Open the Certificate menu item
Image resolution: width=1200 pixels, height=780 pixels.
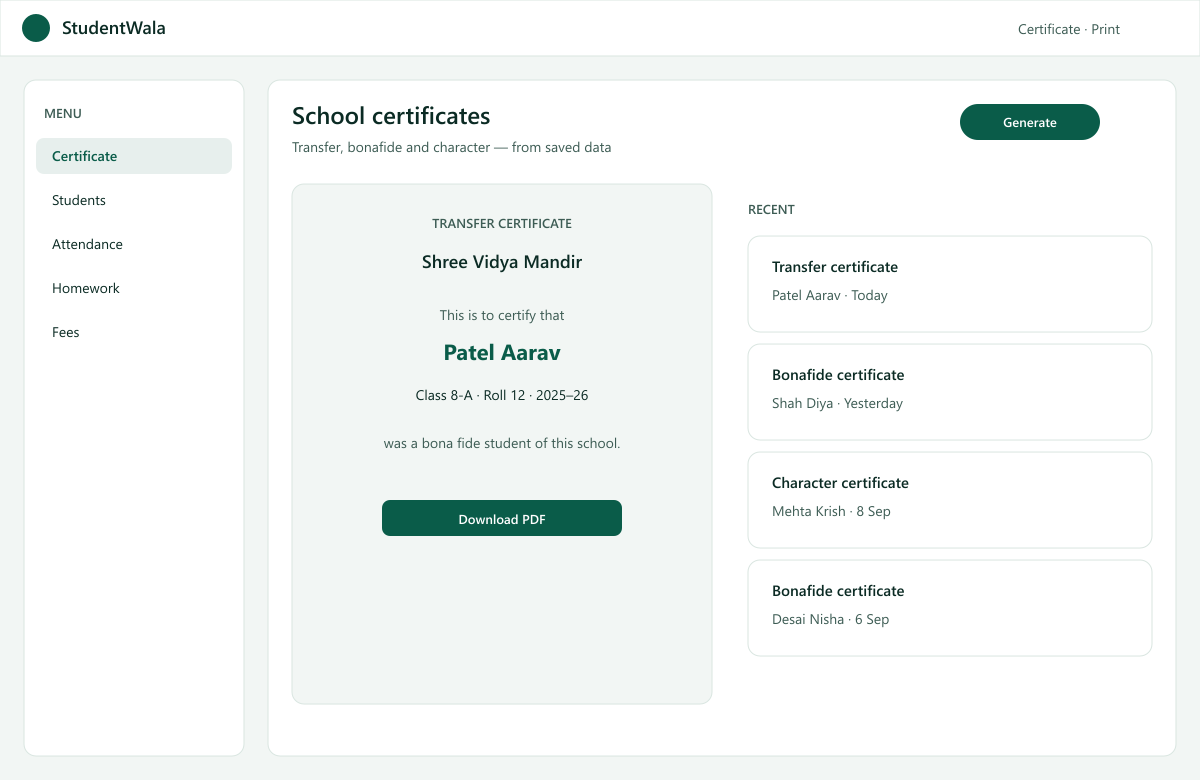point(134,156)
